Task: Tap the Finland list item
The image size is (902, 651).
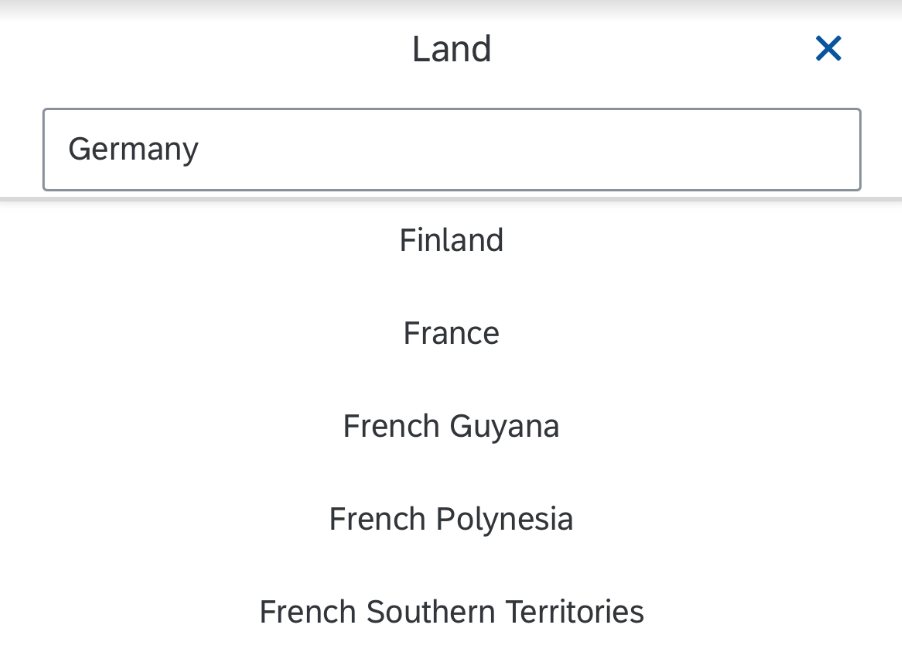Action: click(x=451, y=240)
